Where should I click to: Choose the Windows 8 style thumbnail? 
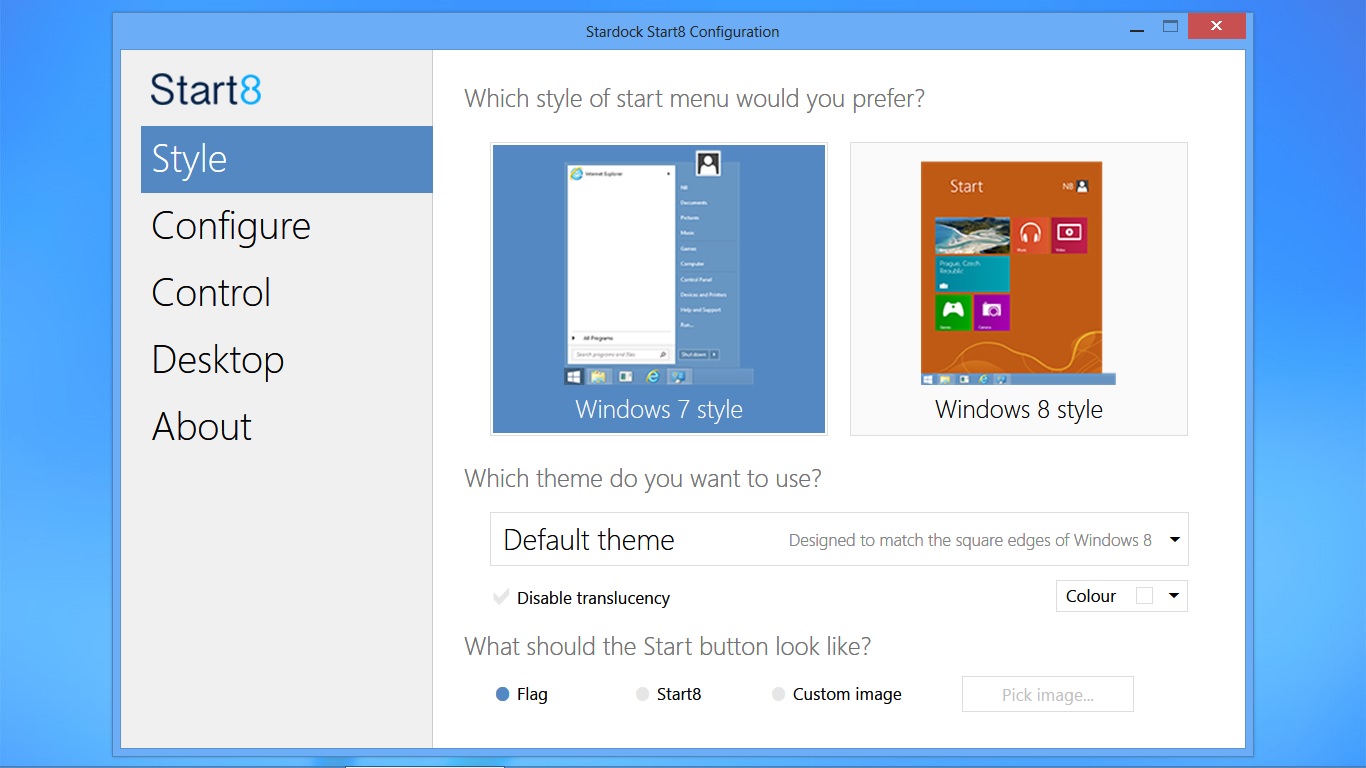(1018, 288)
